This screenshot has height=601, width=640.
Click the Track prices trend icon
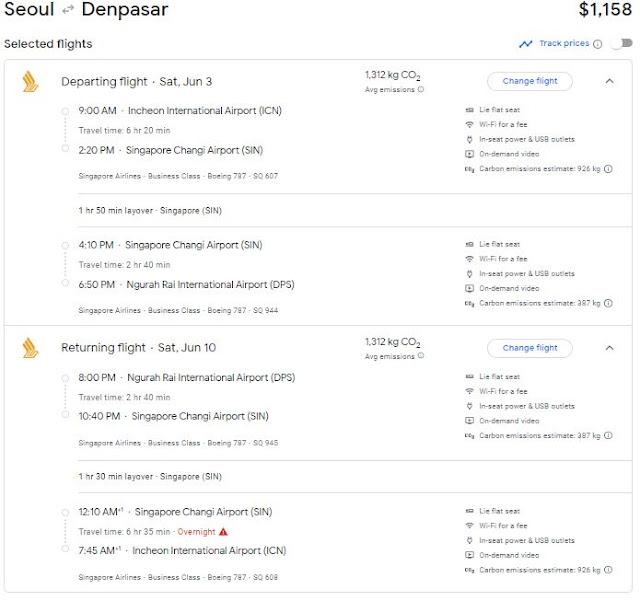[x=526, y=44]
